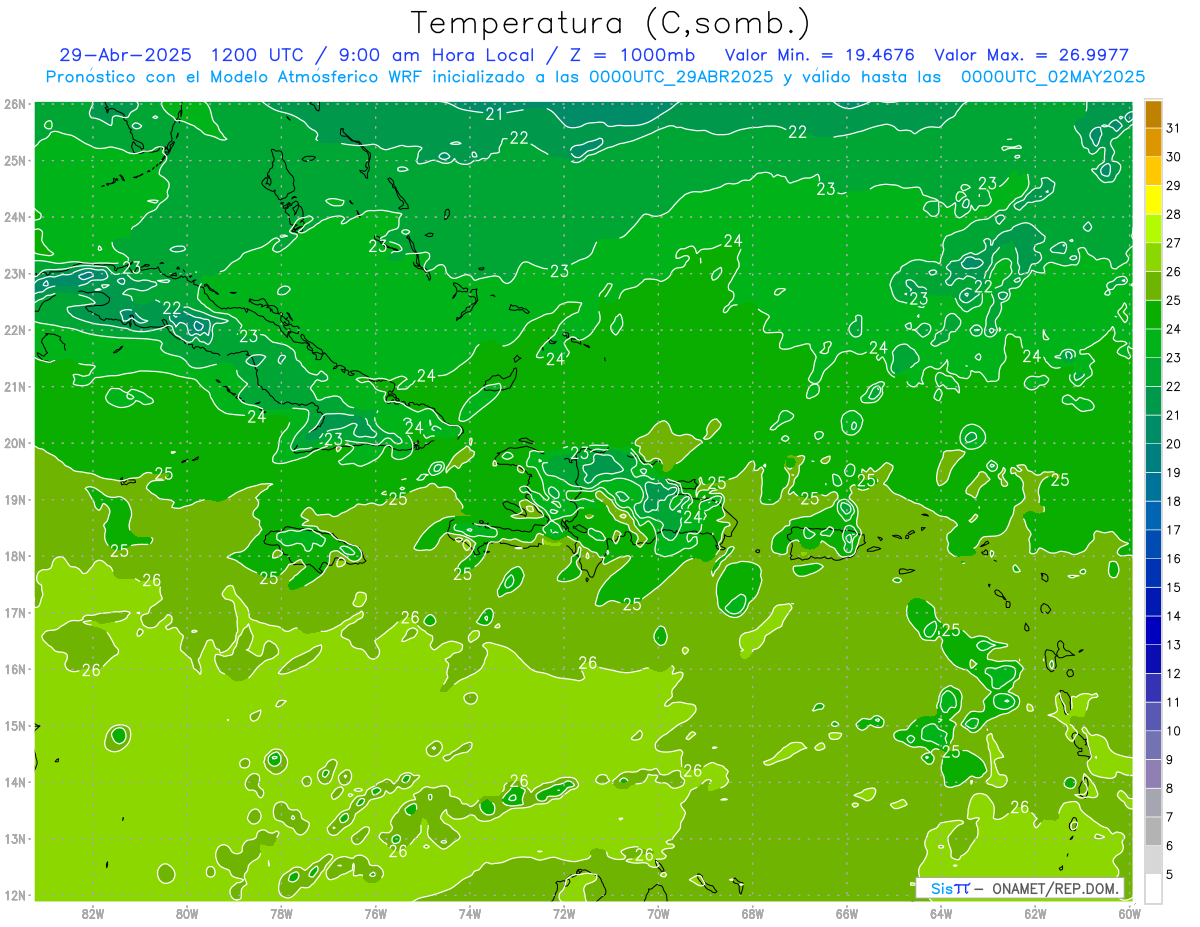Click the gray swatch between 6 and 7
Image resolution: width=1200 pixels, height=927 pixels.
coord(1153,831)
